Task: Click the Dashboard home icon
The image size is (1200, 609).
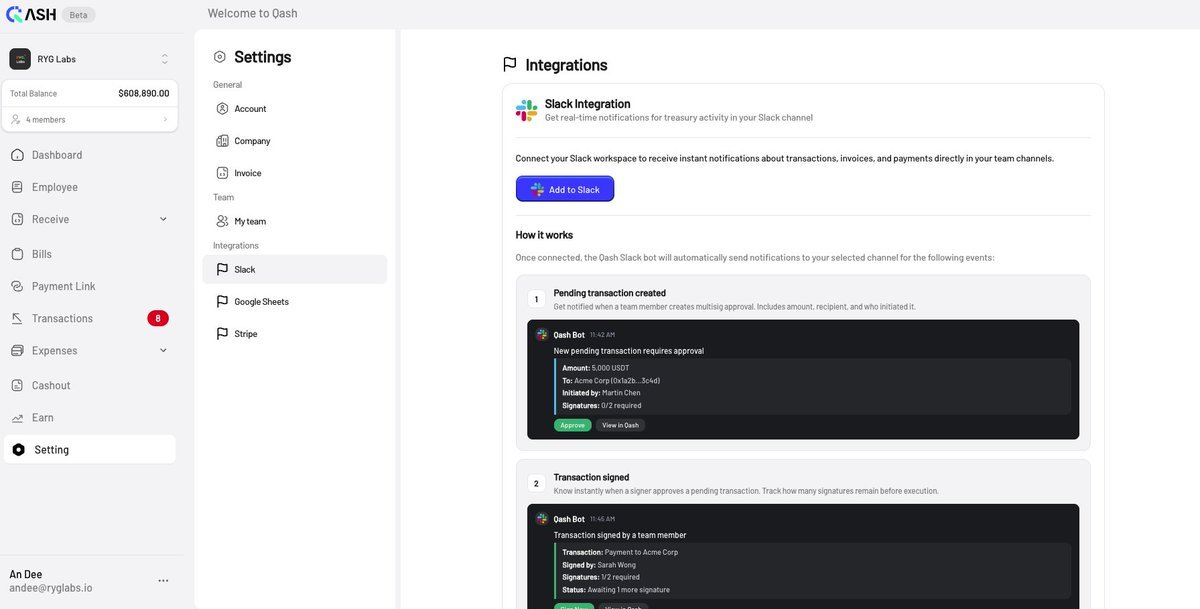Action: (18, 155)
